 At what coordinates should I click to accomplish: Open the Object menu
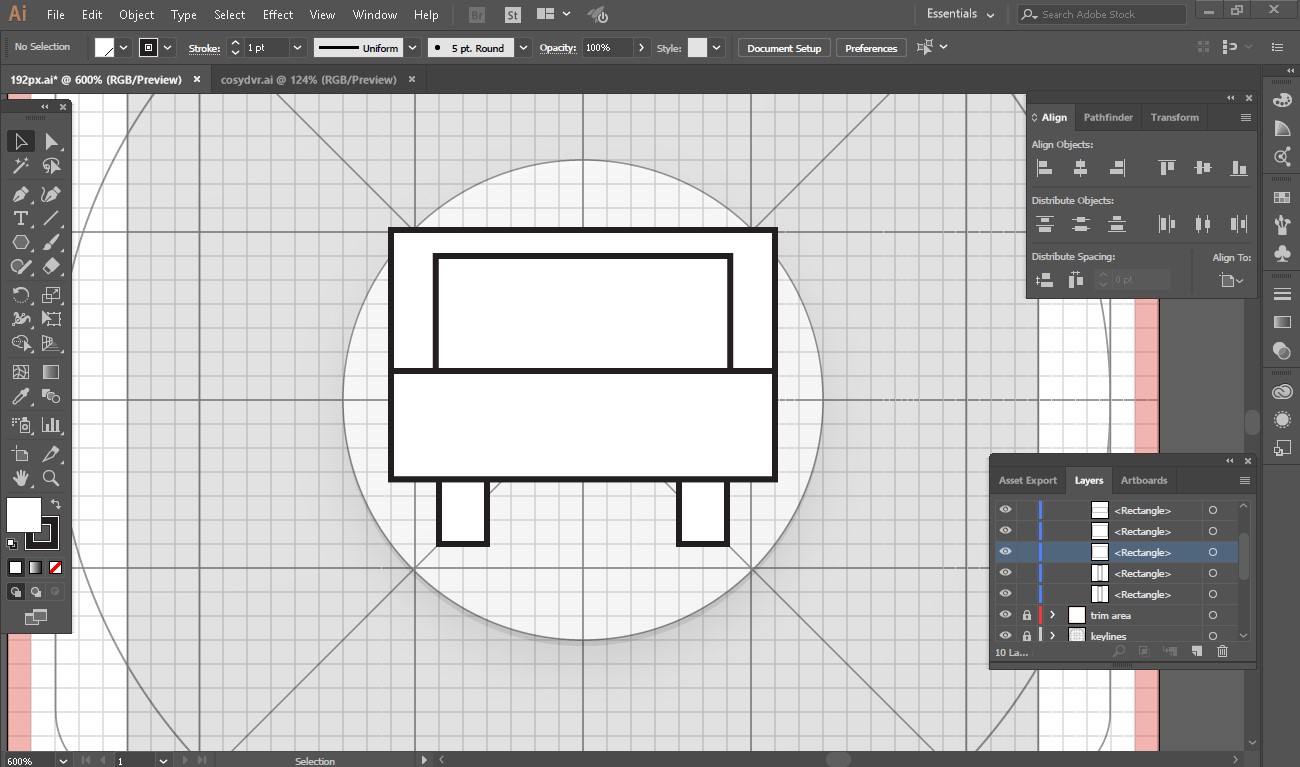point(136,15)
